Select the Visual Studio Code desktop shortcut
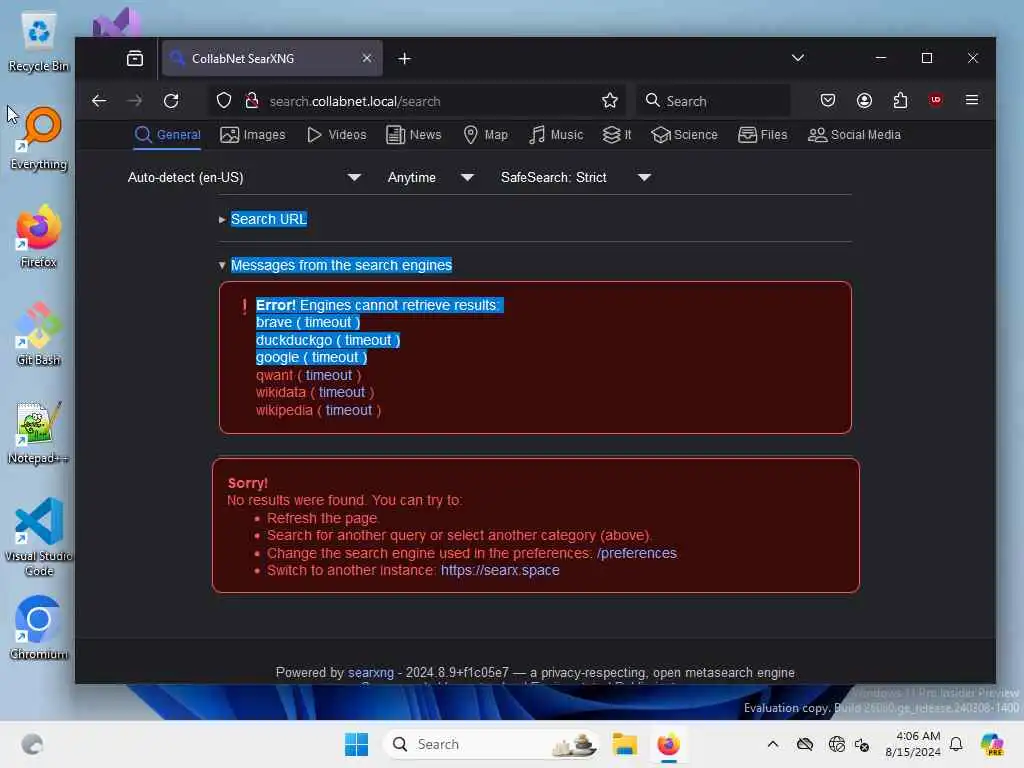The width and height of the screenshot is (1024, 768). click(x=39, y=537)
